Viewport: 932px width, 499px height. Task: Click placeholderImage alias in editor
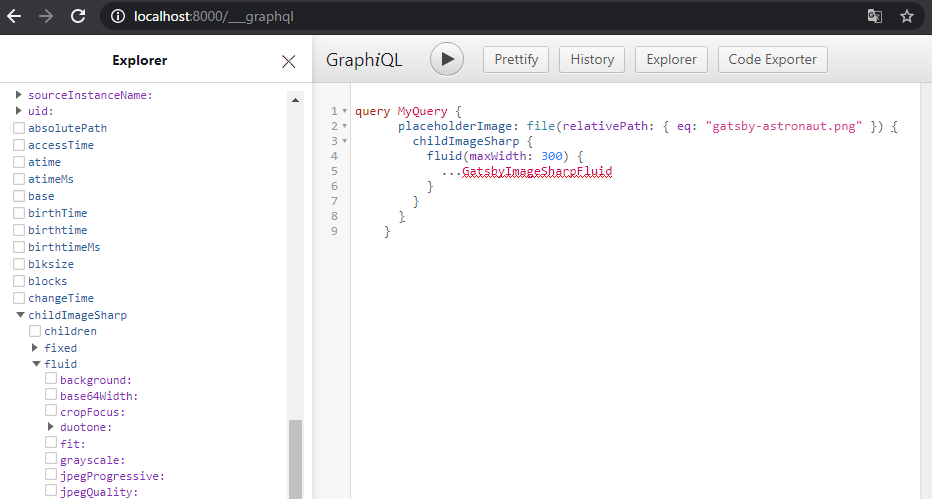455,126
